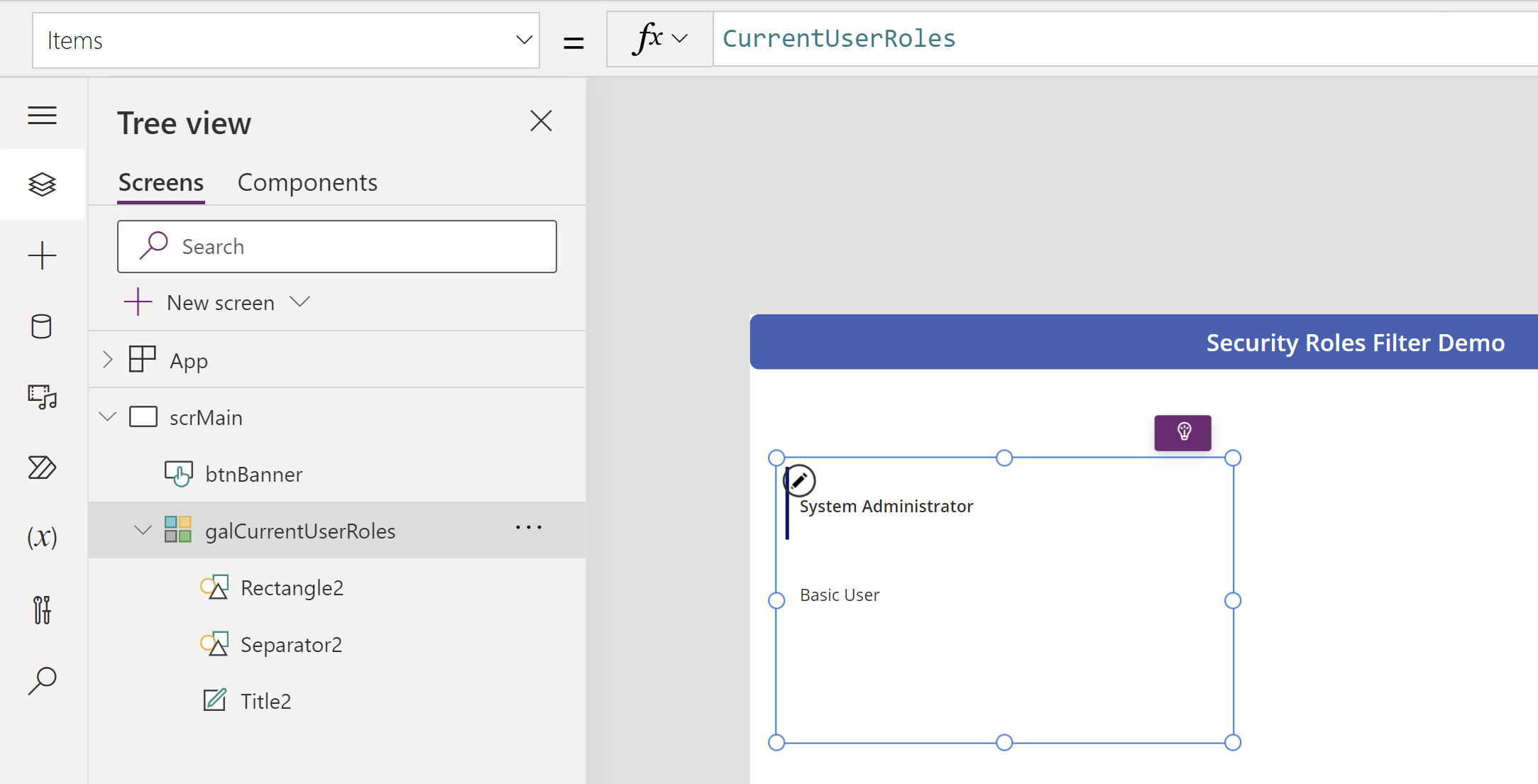This screenshot has height=784, width=1538.
Task: Click the Insert plus icon in sidebar
Action: click(43, 255)
